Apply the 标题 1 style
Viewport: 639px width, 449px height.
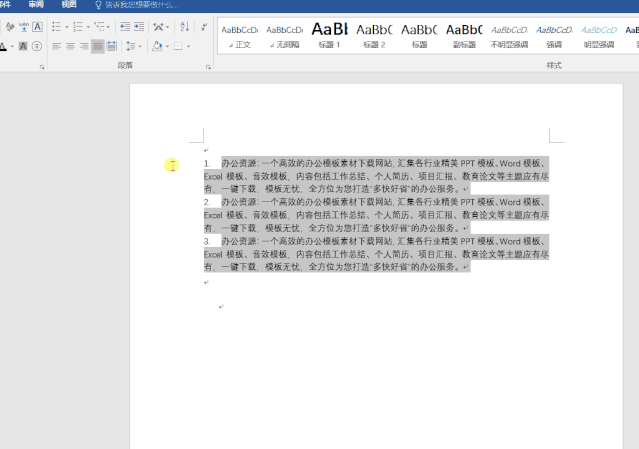point(329,36)
